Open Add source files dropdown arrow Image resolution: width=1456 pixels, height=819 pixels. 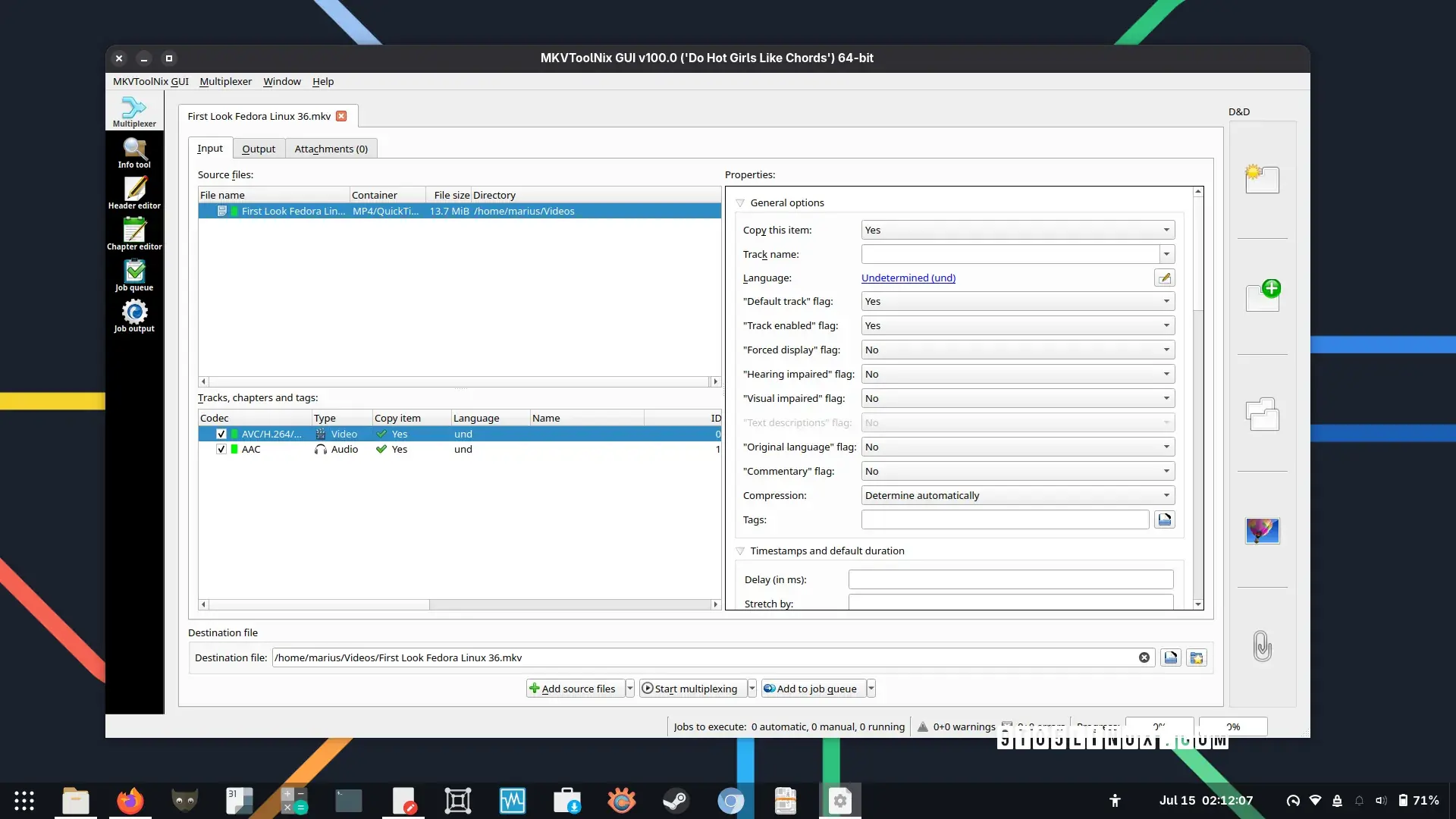coord(629,689)
